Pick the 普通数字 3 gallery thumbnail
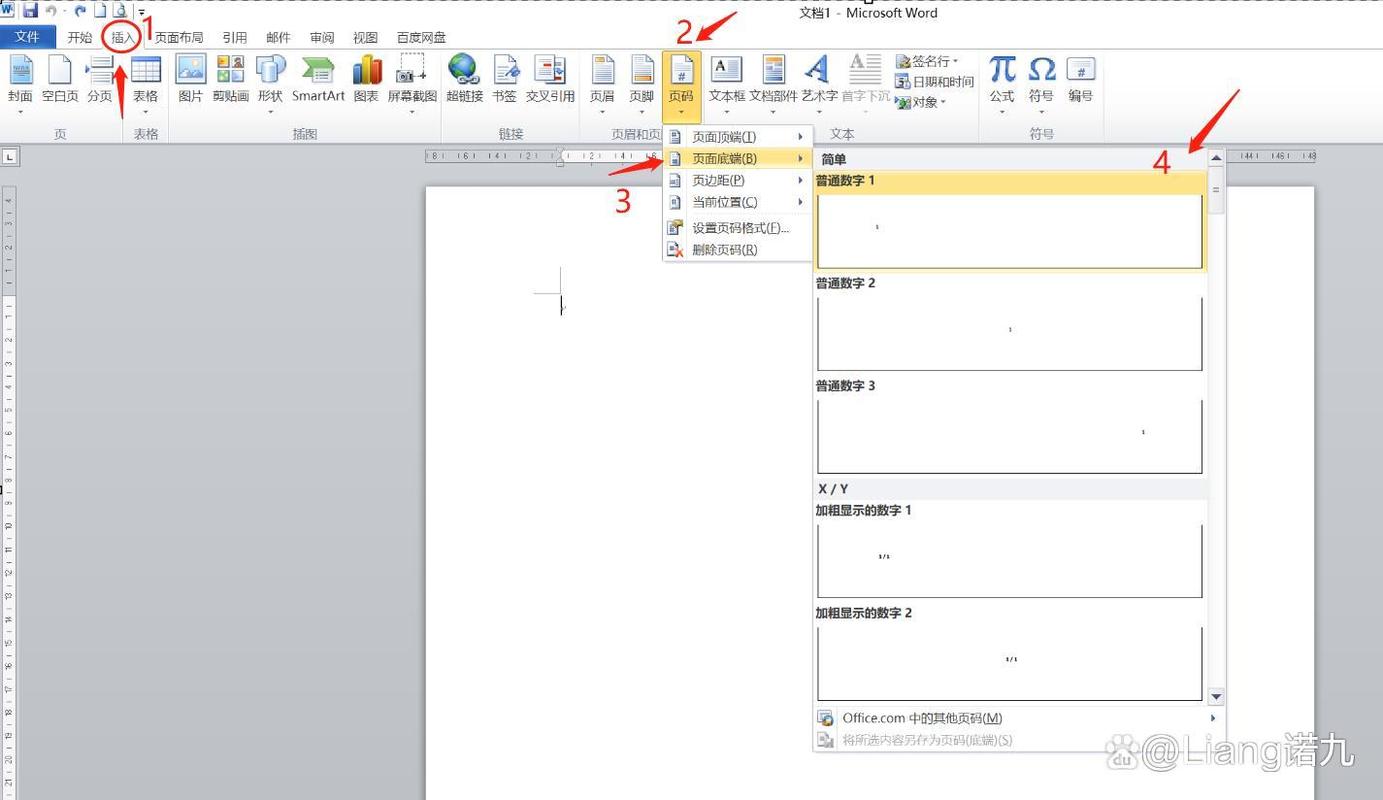Screen dimensions: 1383x800 pyautogui.click(x=1010, y=436)
